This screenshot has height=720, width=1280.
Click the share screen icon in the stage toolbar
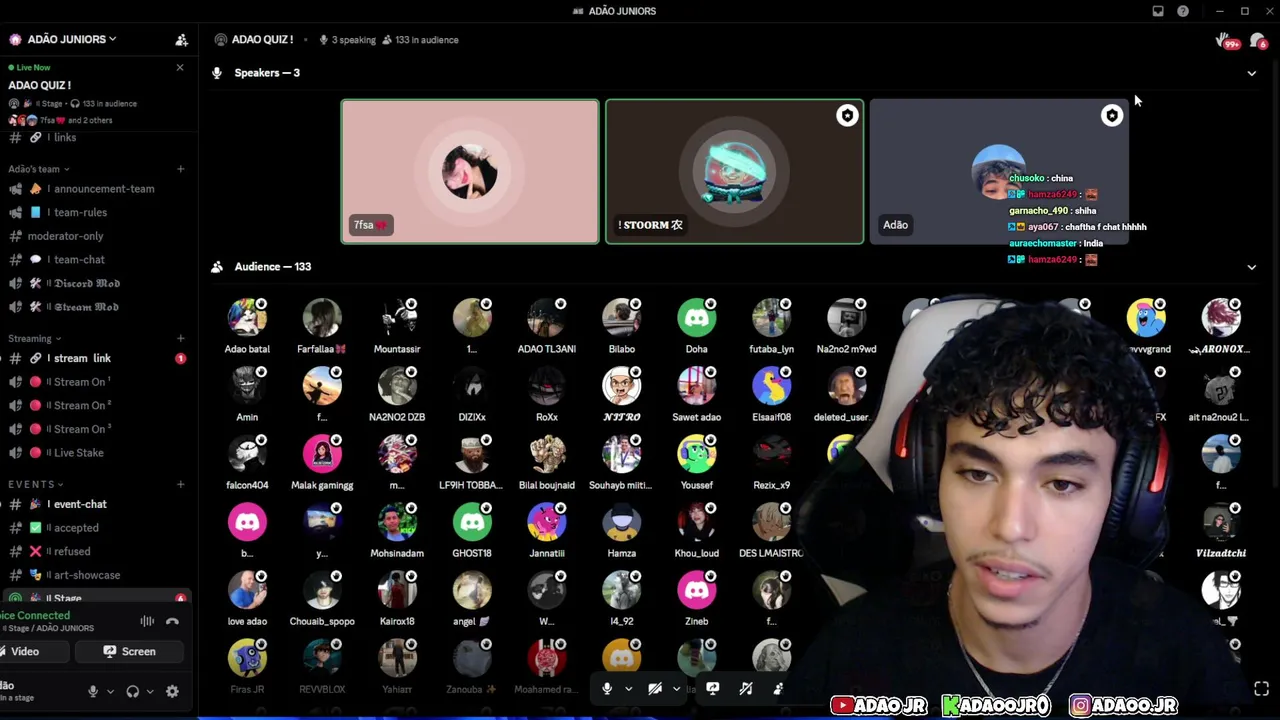[x=713, y=688]
